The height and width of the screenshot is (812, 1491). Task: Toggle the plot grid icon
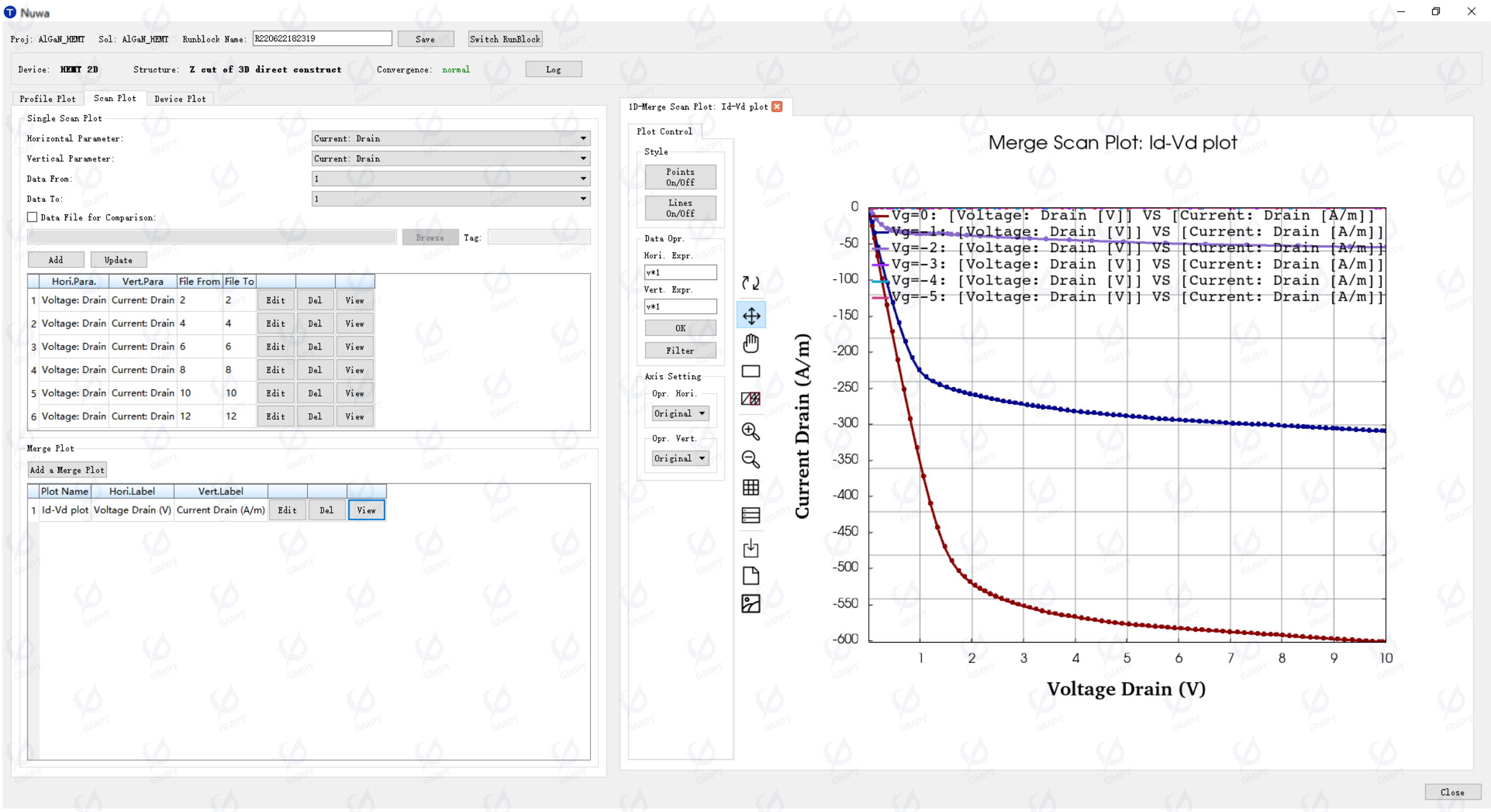coord(751,487)
